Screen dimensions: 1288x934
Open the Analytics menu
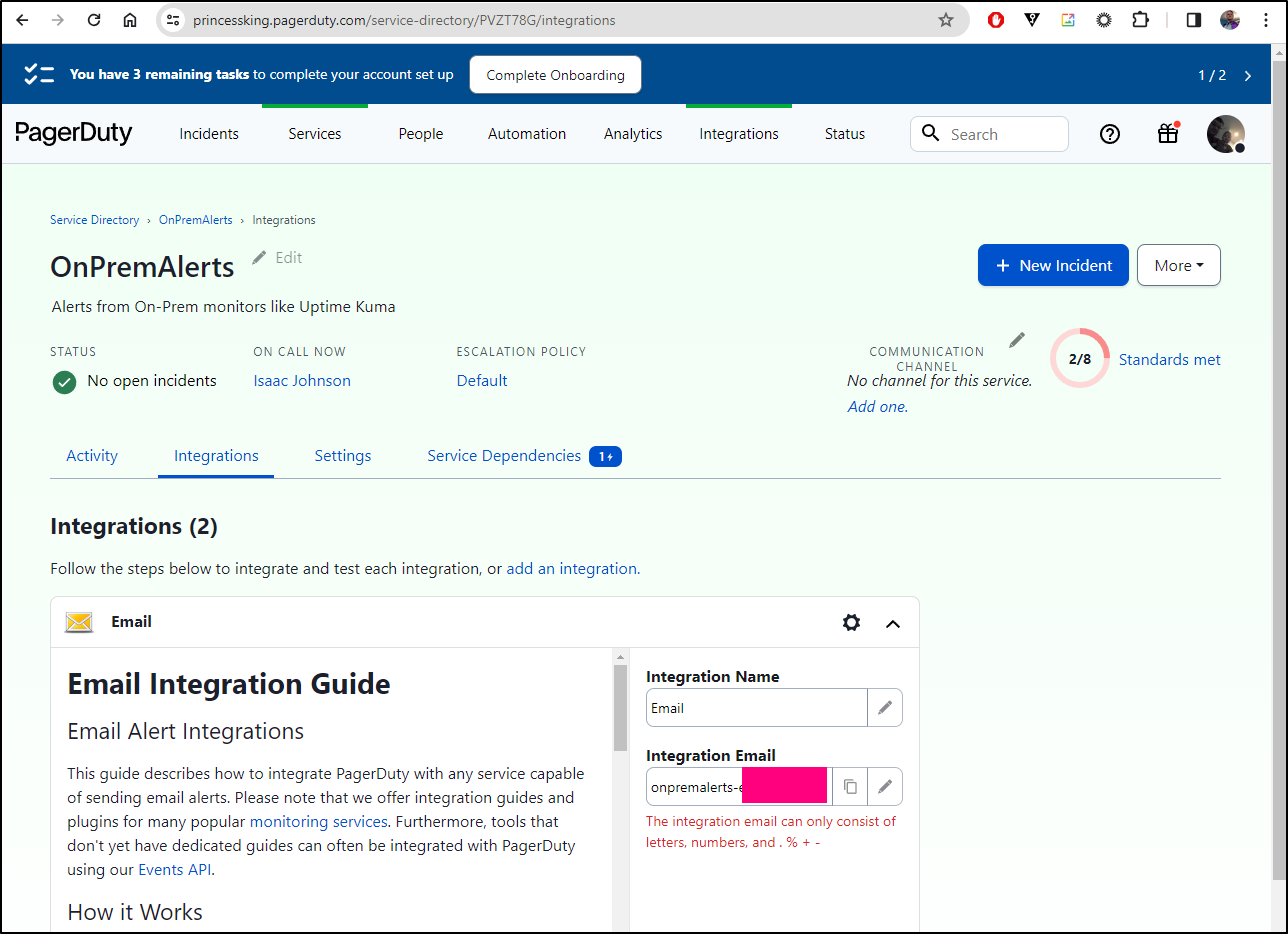click(x=633, y=134)
